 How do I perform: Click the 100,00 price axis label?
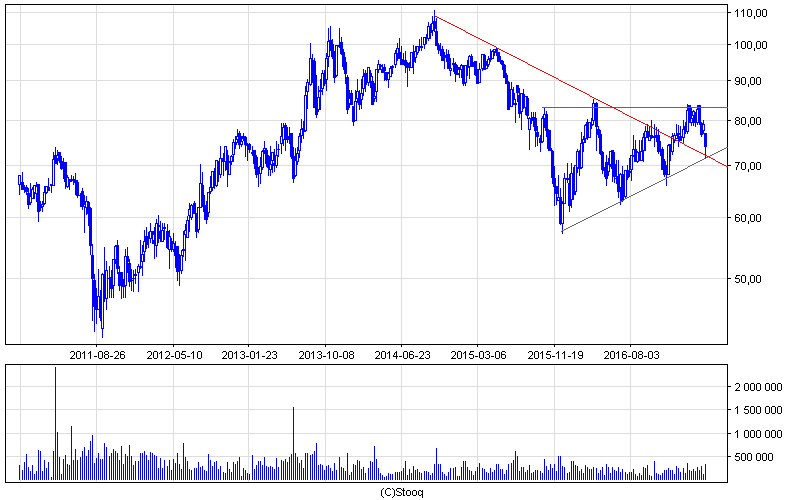[x=750, y=45]
